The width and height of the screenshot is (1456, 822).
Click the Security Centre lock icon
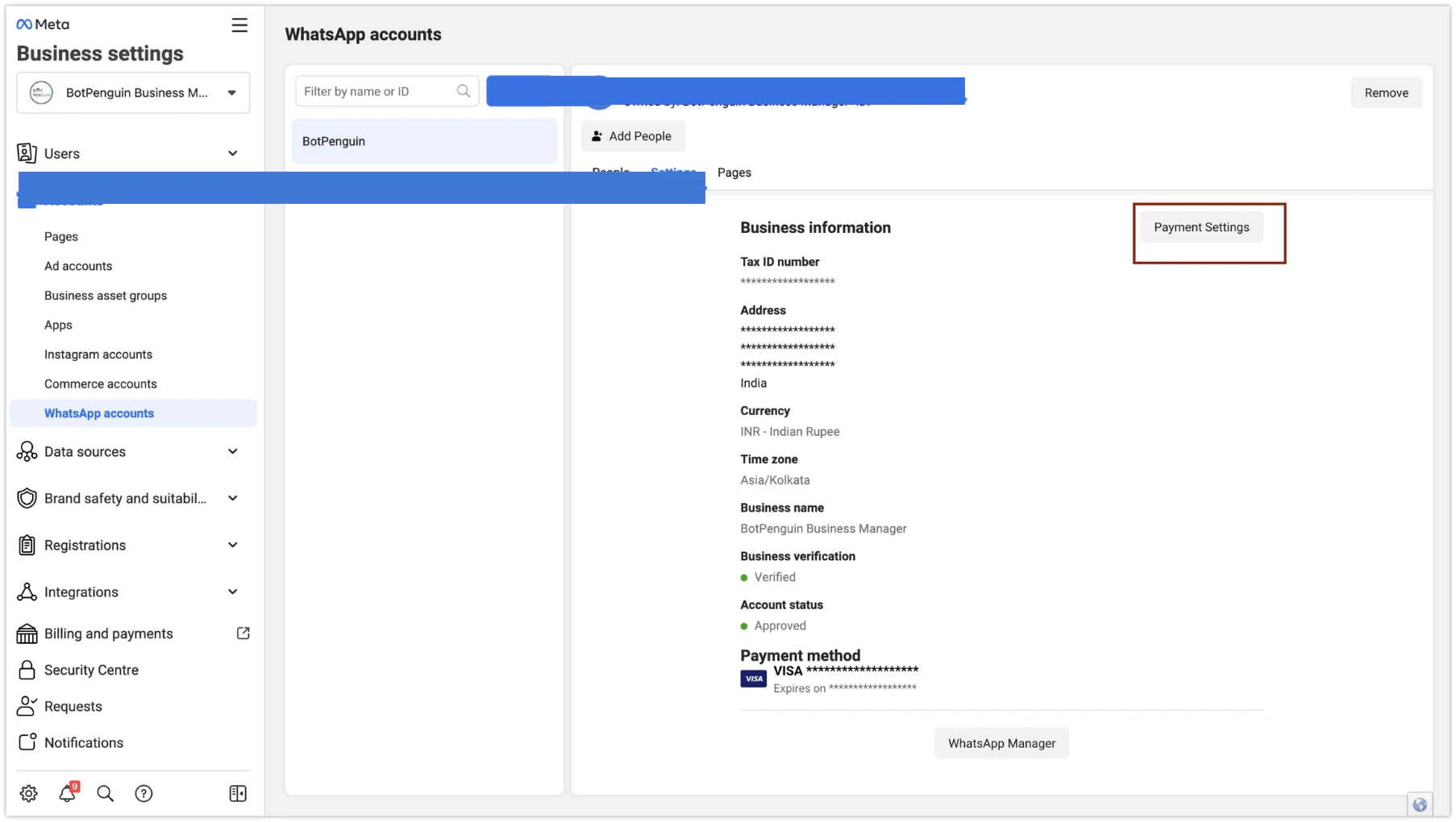tap(27, 670)
